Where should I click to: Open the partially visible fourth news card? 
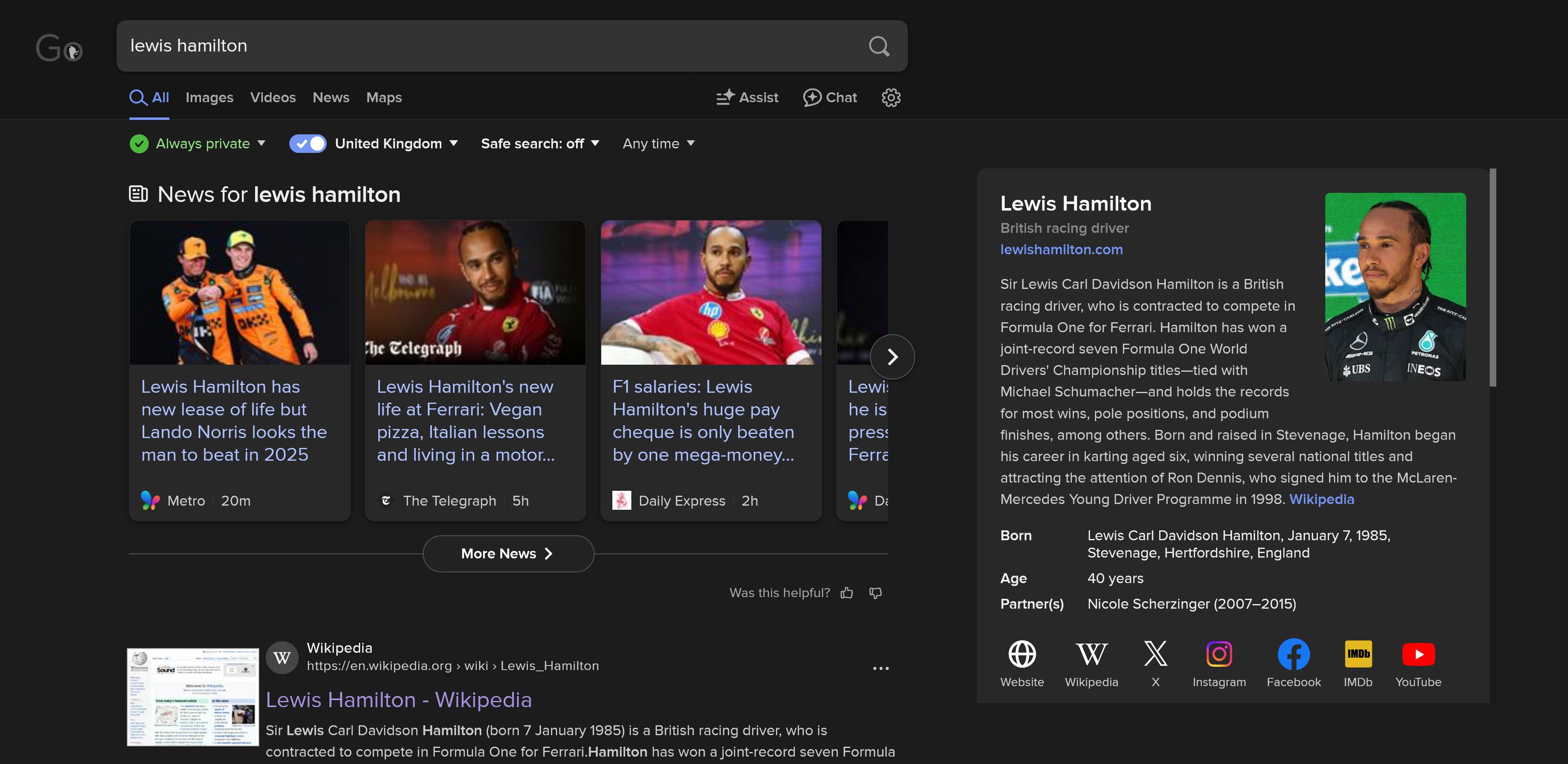tap(863, 370)
